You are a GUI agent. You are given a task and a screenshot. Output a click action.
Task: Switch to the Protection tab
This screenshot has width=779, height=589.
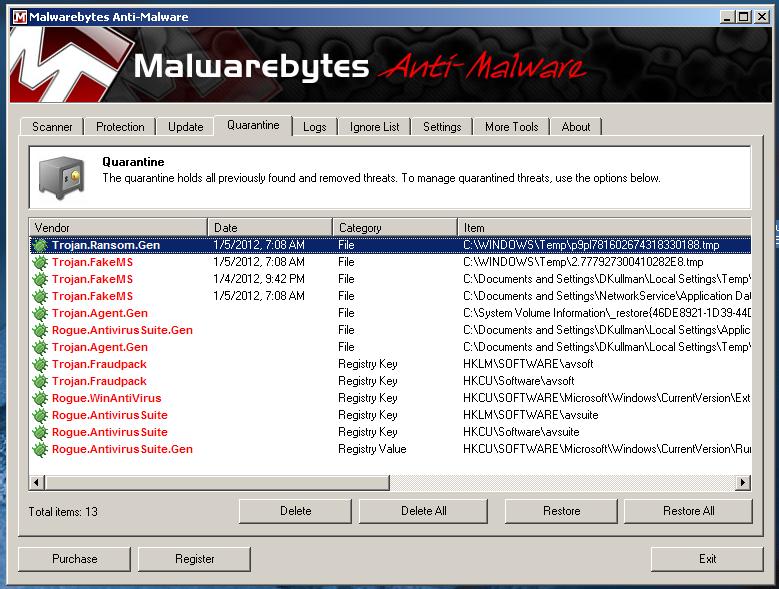pos(120,127)
